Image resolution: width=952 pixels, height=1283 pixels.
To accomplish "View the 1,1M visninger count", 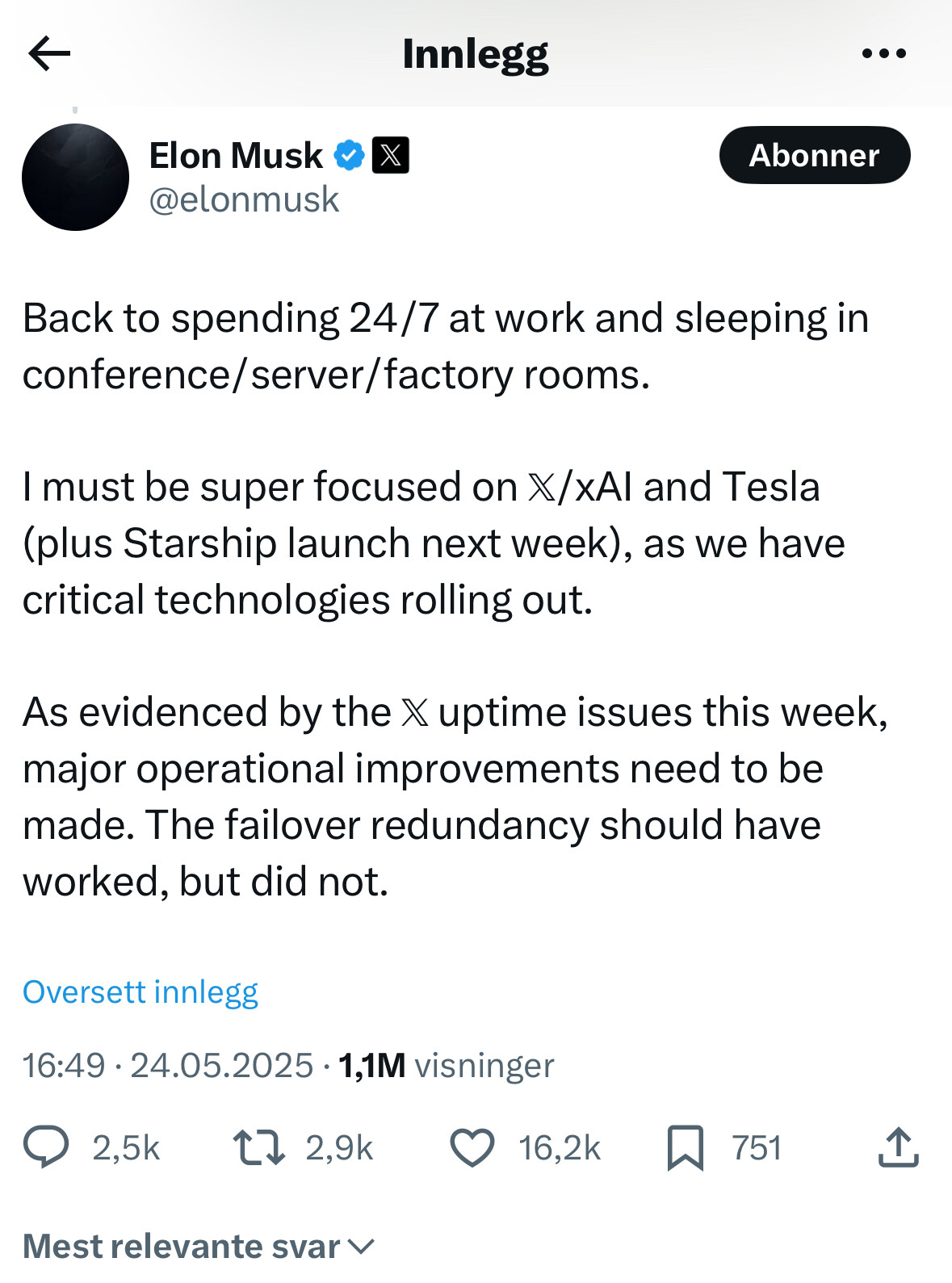I will [x=446, y=1065].
